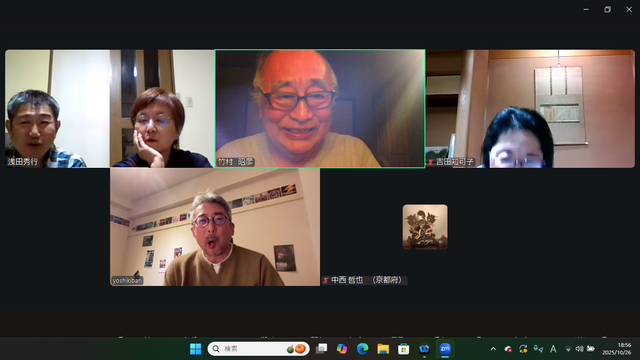Launch Copilot from the taskbar
This screenshot has height=360, width=640.
coord(342,349)
